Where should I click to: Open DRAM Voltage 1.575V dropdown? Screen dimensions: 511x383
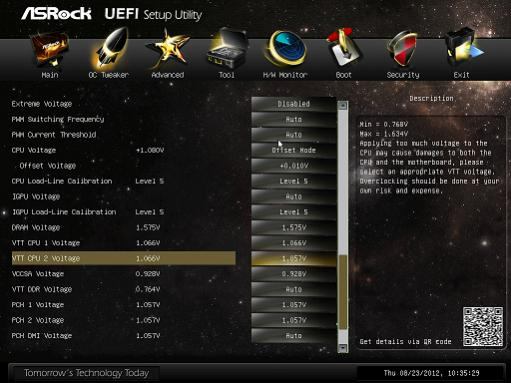point(294,227)
